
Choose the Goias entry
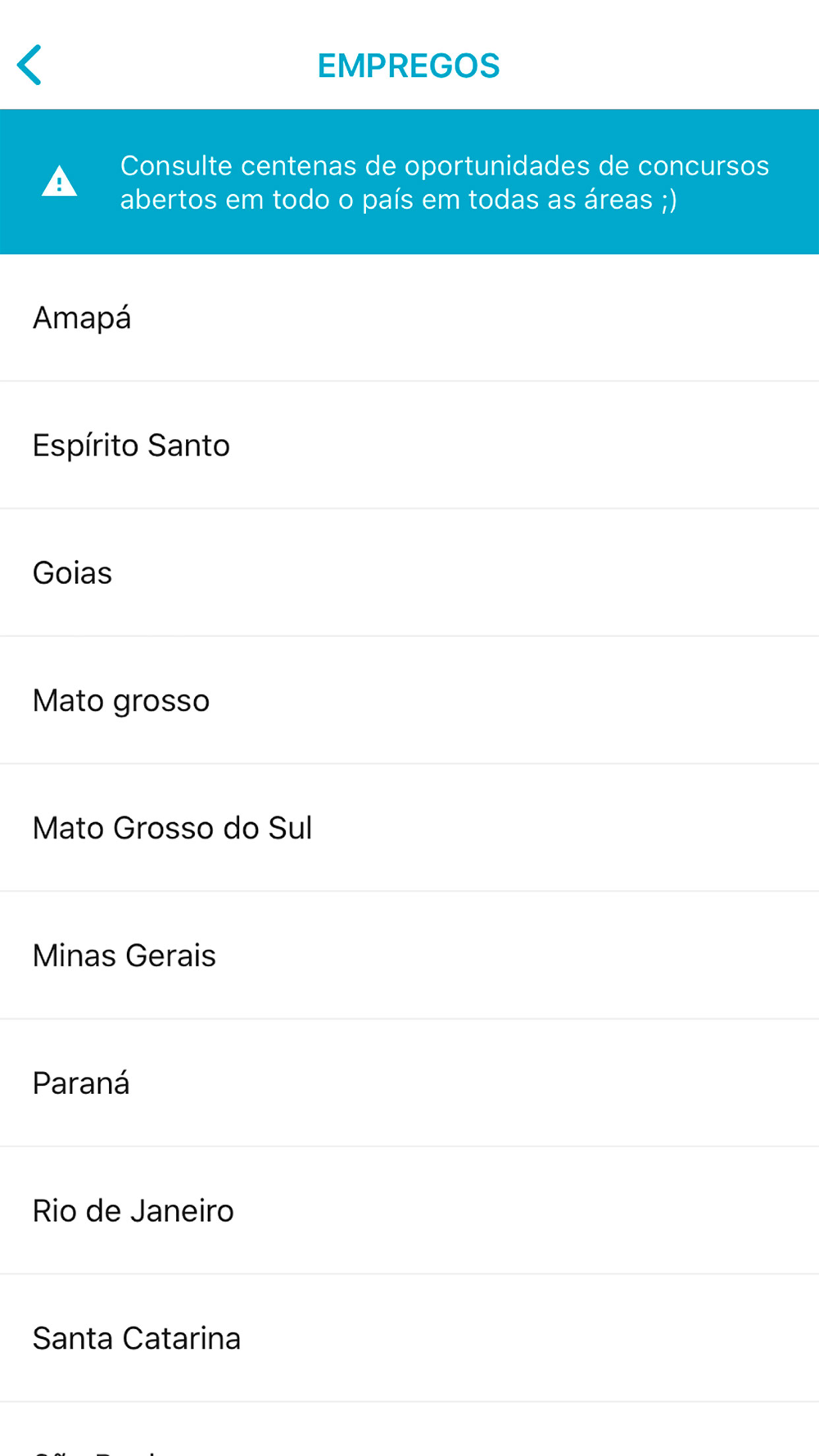point(409,573)
